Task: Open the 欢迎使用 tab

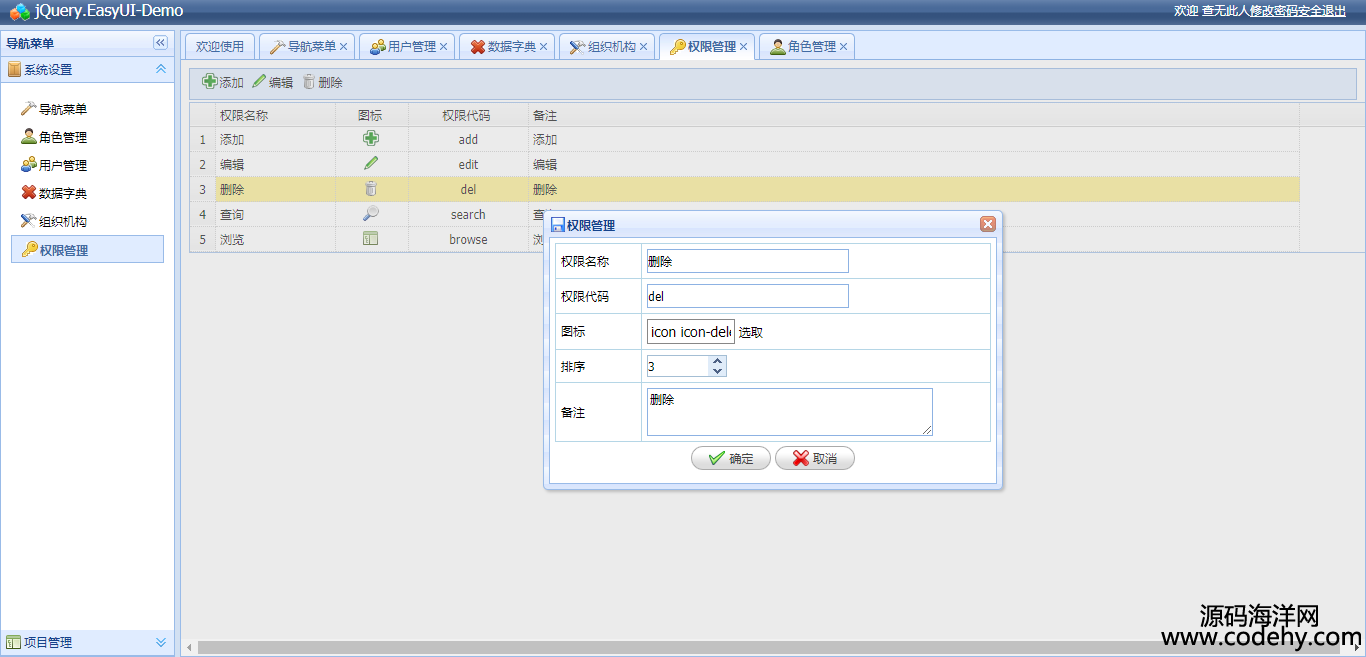Action: (x=219, y=47)
